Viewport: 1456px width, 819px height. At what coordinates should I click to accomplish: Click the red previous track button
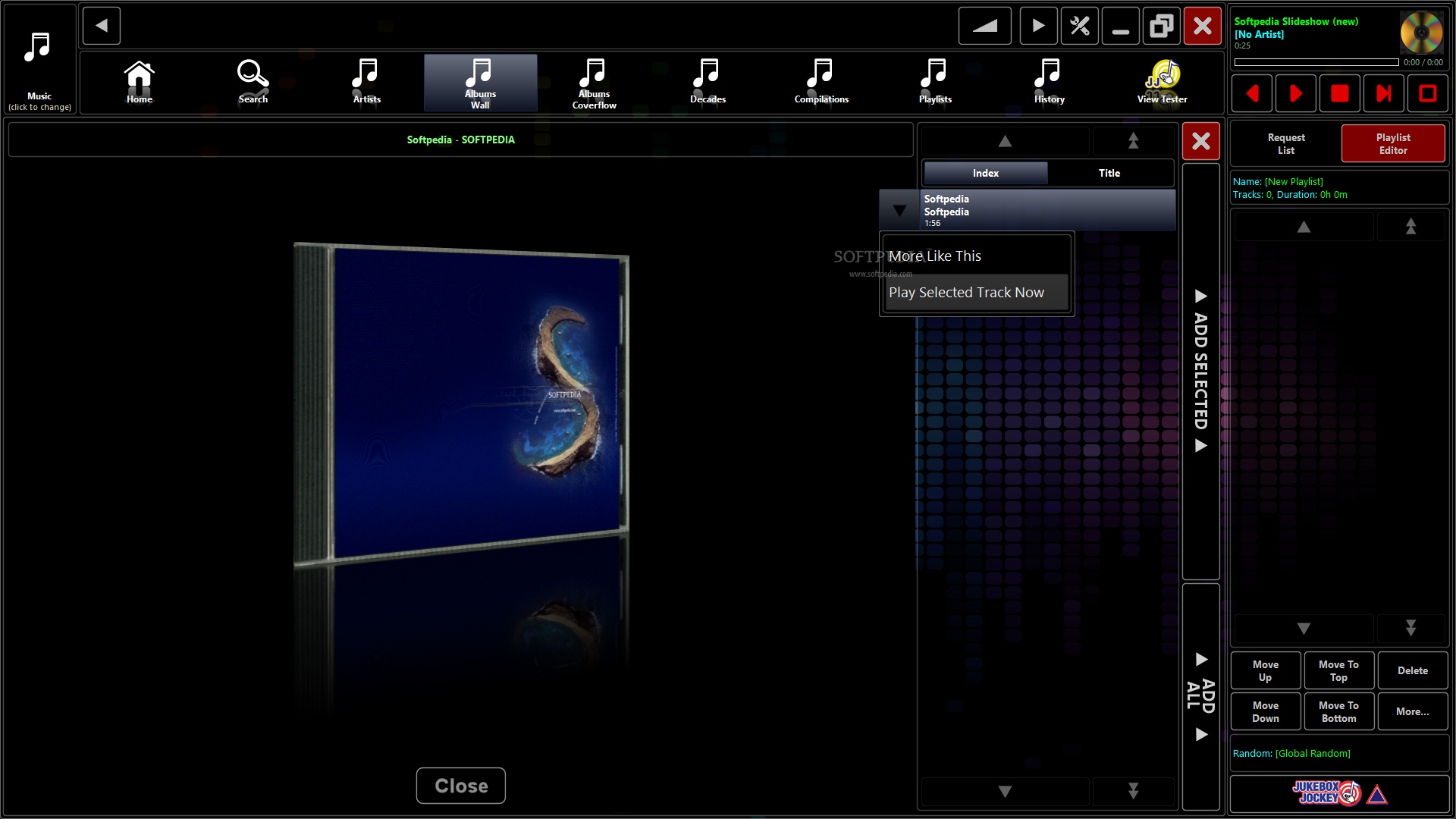1252,93
